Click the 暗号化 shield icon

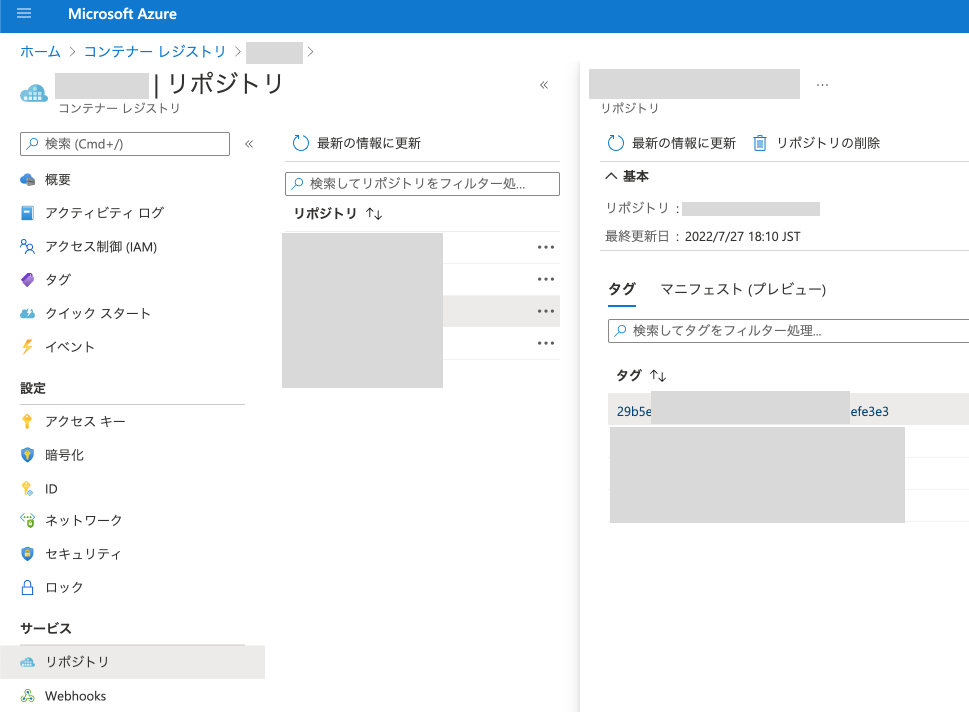click(27, 456)
